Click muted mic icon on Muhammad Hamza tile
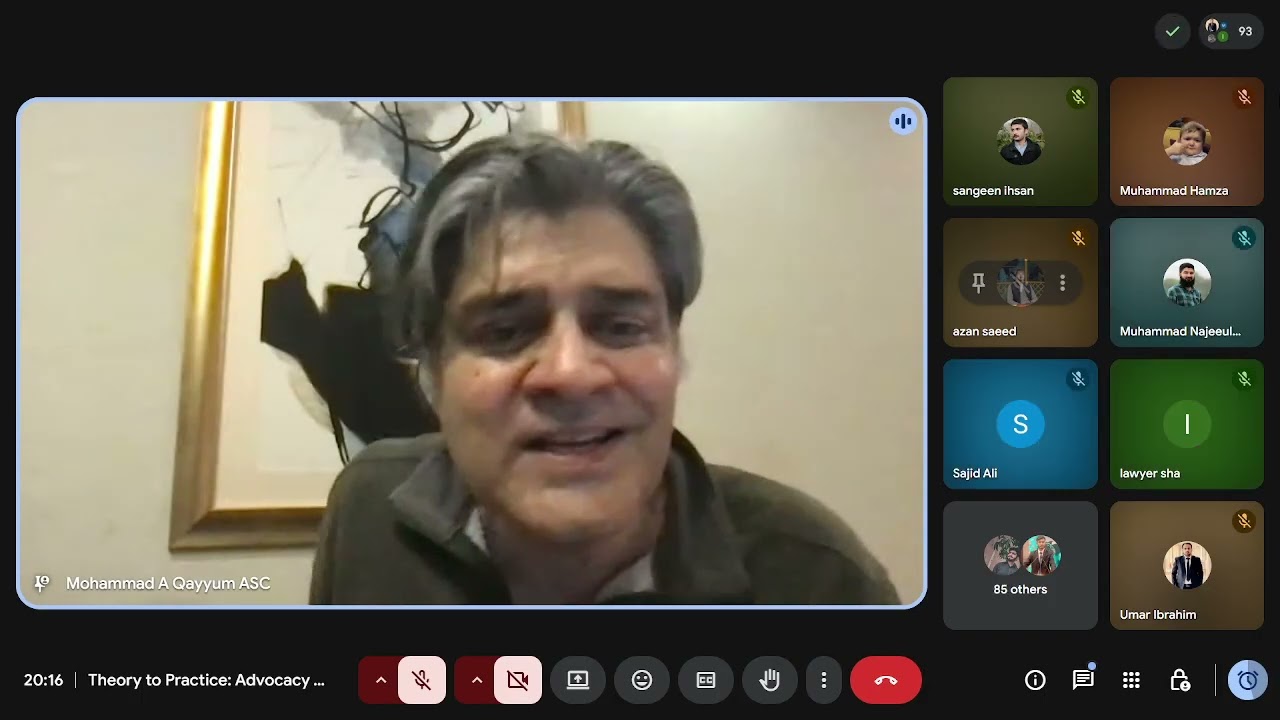 tap(1244, 97)
